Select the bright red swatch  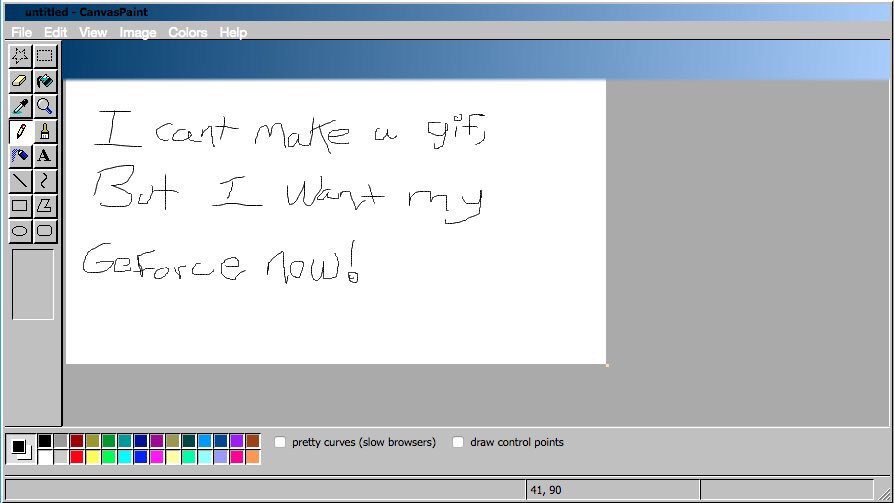[77, 457]
